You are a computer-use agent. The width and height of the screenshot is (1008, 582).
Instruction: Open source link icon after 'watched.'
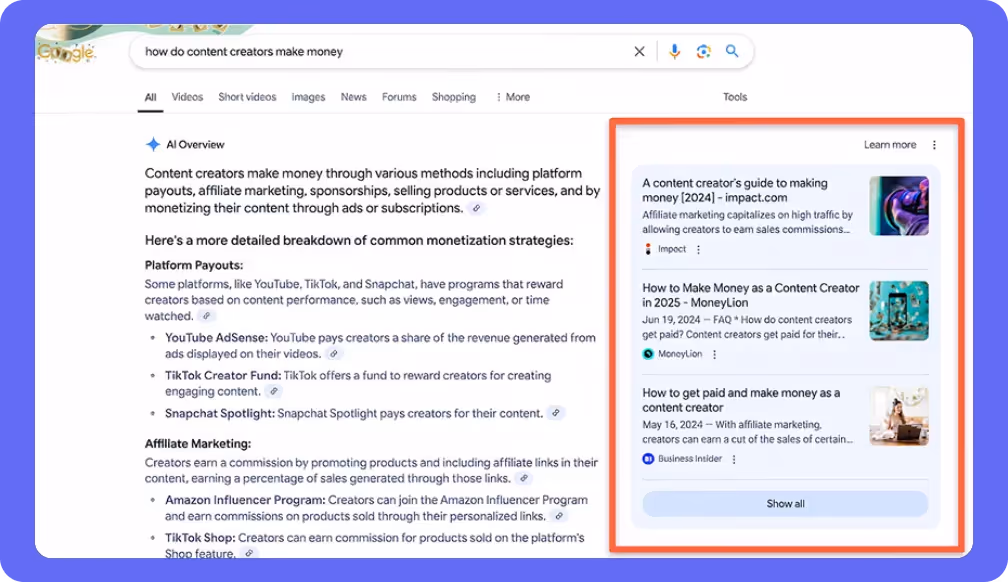[x=206, y=316]
